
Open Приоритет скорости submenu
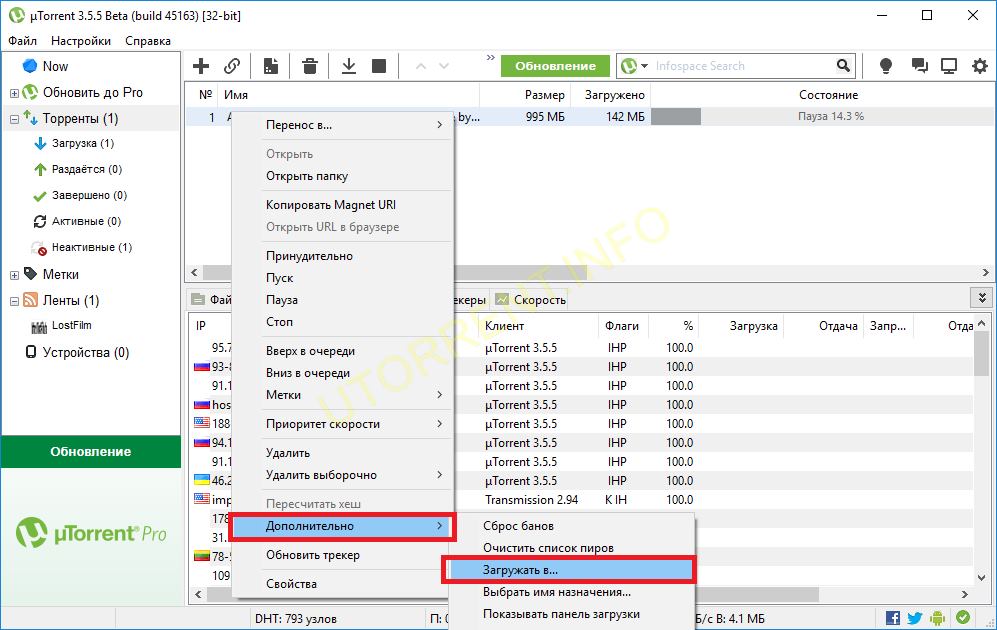[343, 424]
